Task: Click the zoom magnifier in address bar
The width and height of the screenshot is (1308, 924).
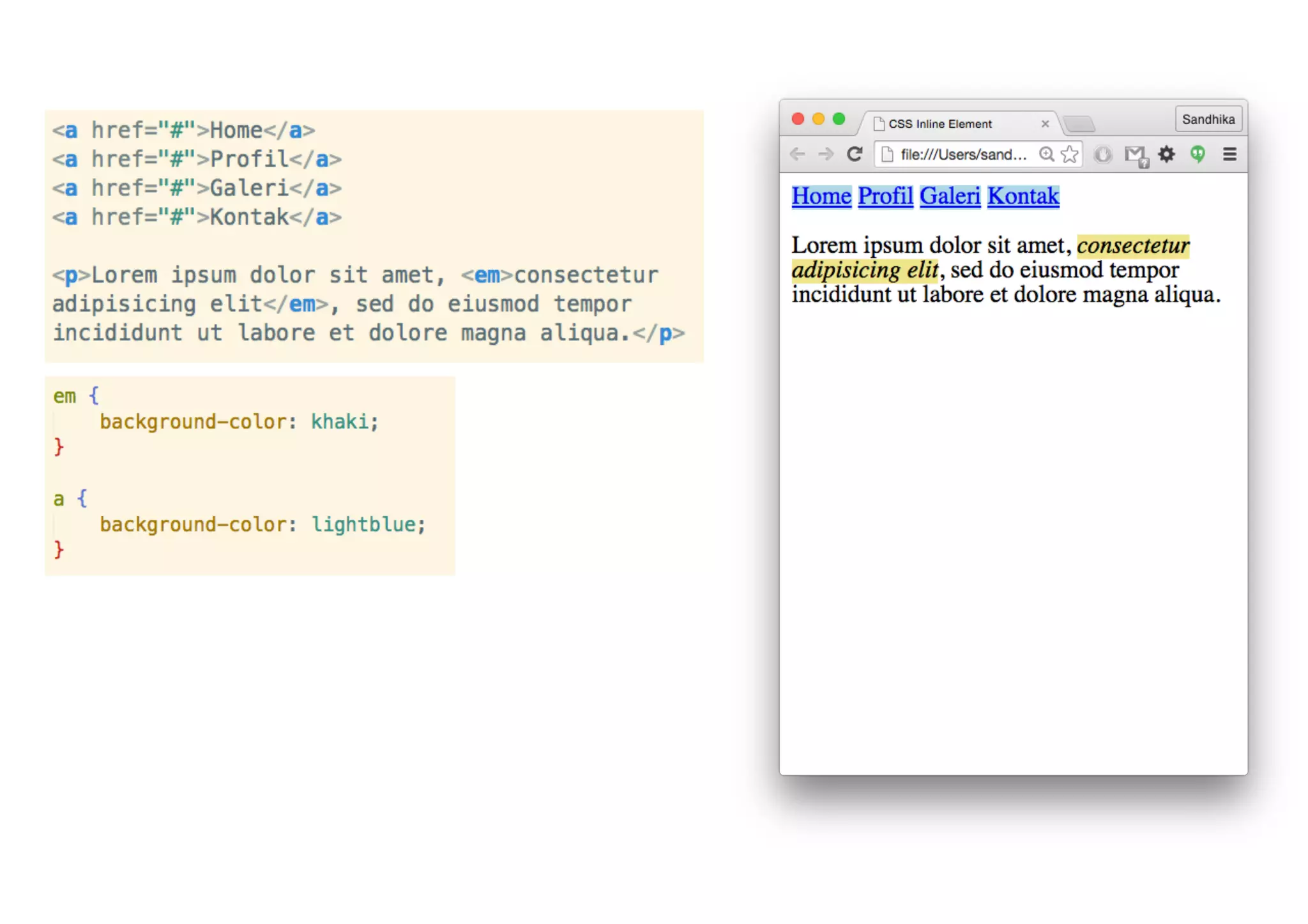Action: (x=1046, y=155)
